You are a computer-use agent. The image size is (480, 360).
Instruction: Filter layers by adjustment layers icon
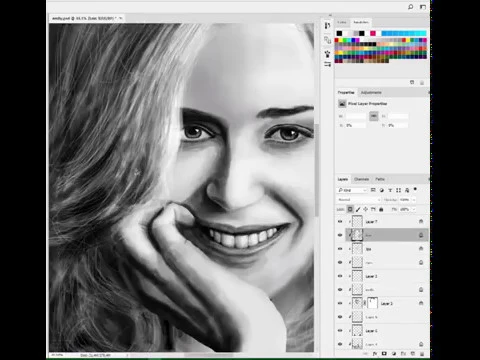click(382, 190)
